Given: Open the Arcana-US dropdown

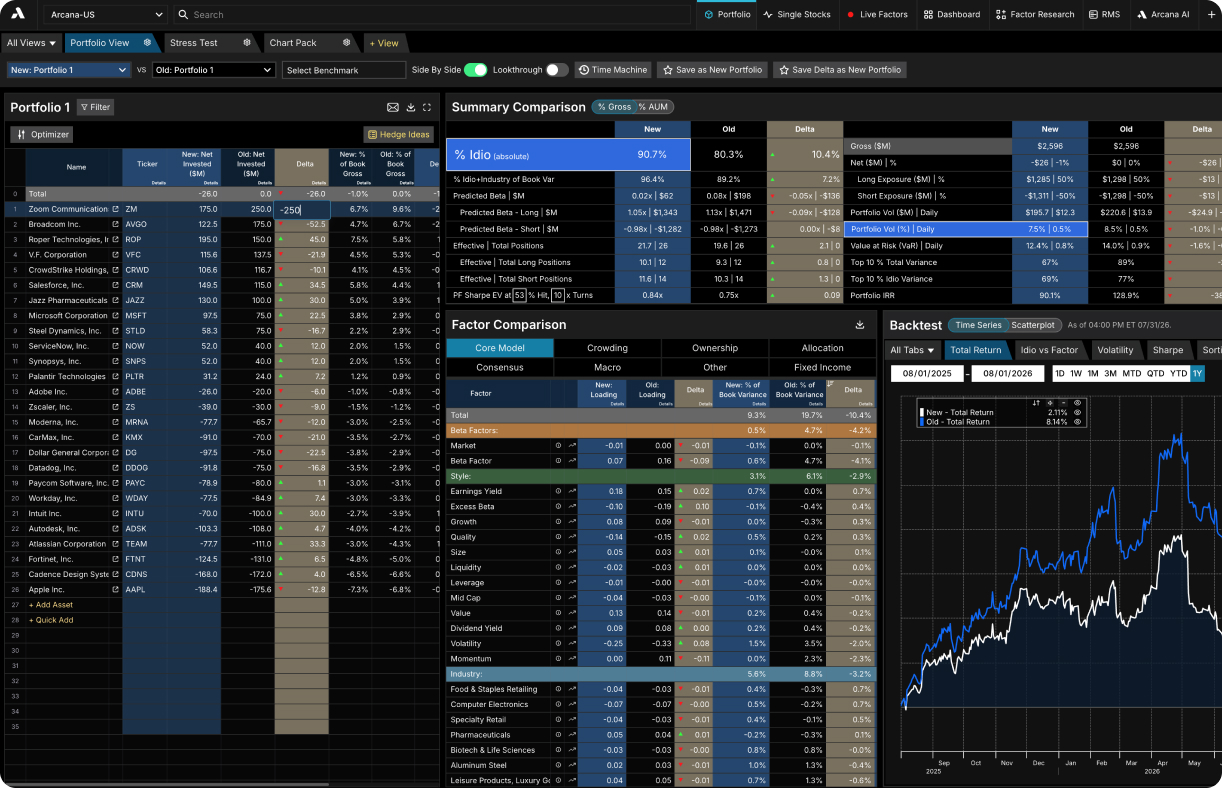Looking at the screenshot, I should (105, 15).
